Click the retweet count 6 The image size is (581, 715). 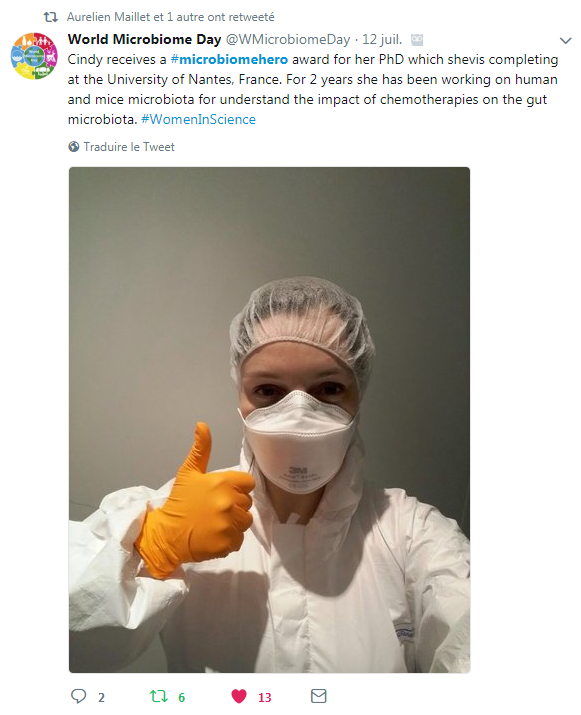click(x=182, y=697)
